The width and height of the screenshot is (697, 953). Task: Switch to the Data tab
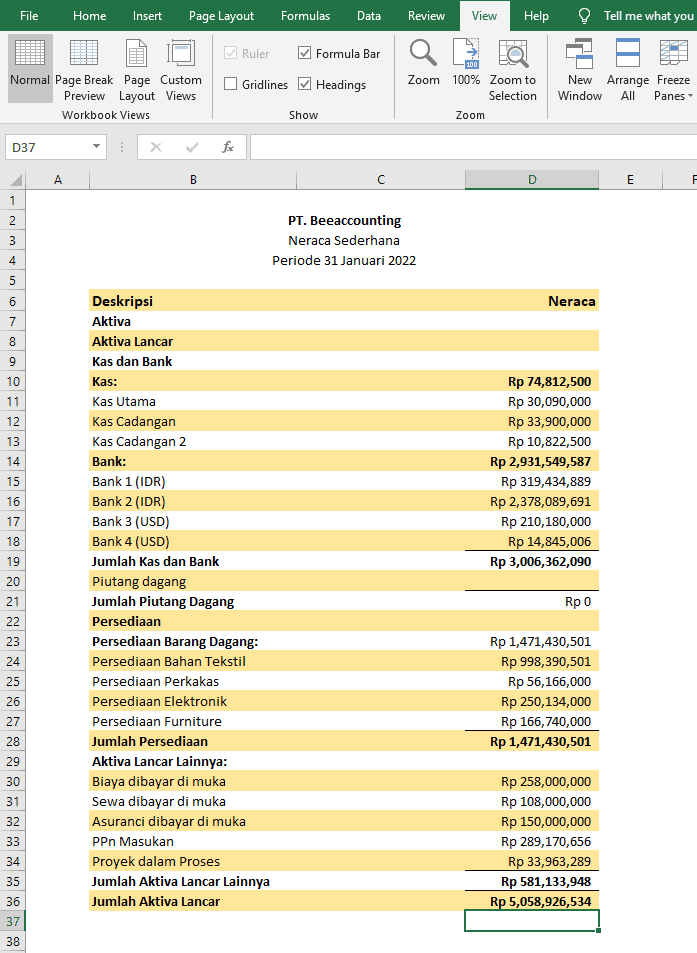(x=369, y=16)
